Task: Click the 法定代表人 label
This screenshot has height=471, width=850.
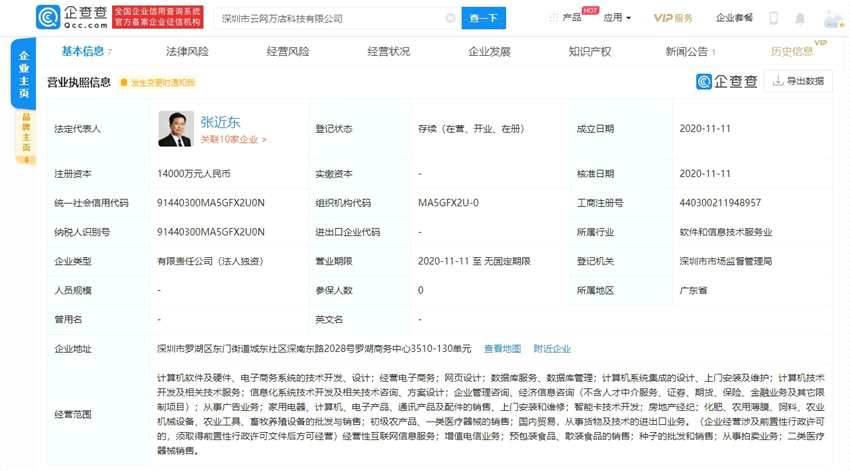Action: 78,129
